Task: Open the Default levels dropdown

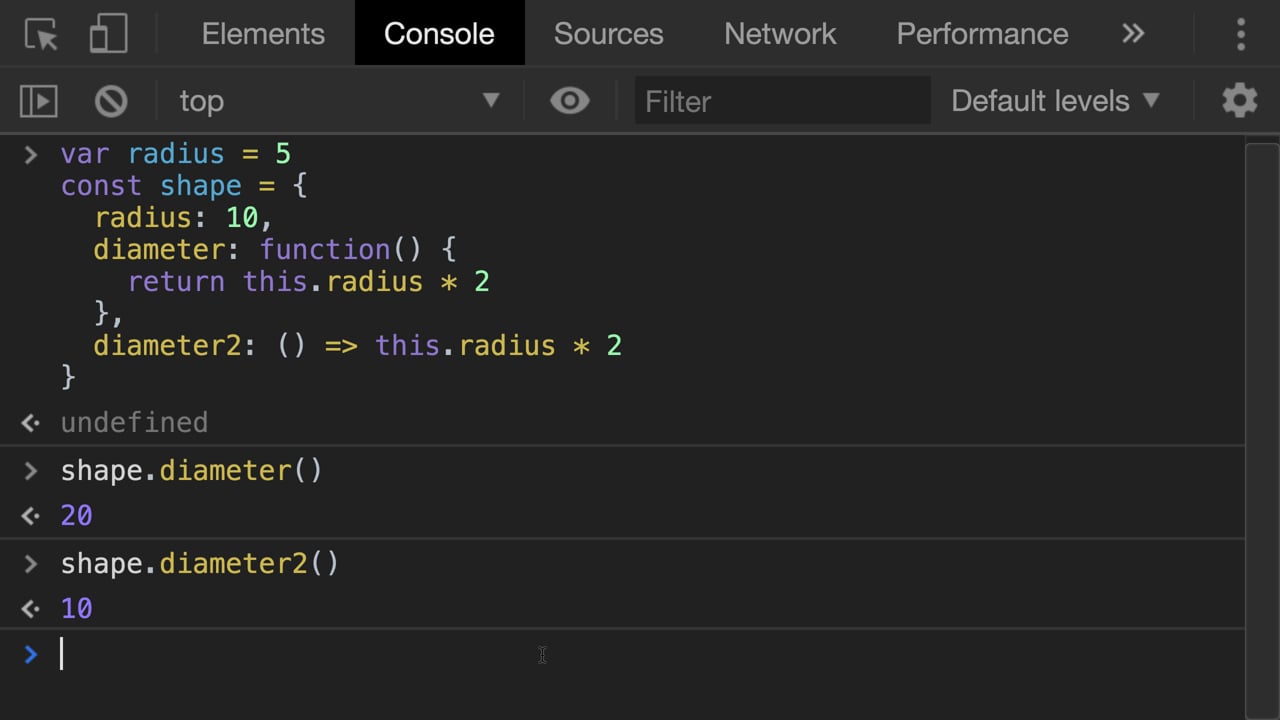Action: pos(1055,101)
